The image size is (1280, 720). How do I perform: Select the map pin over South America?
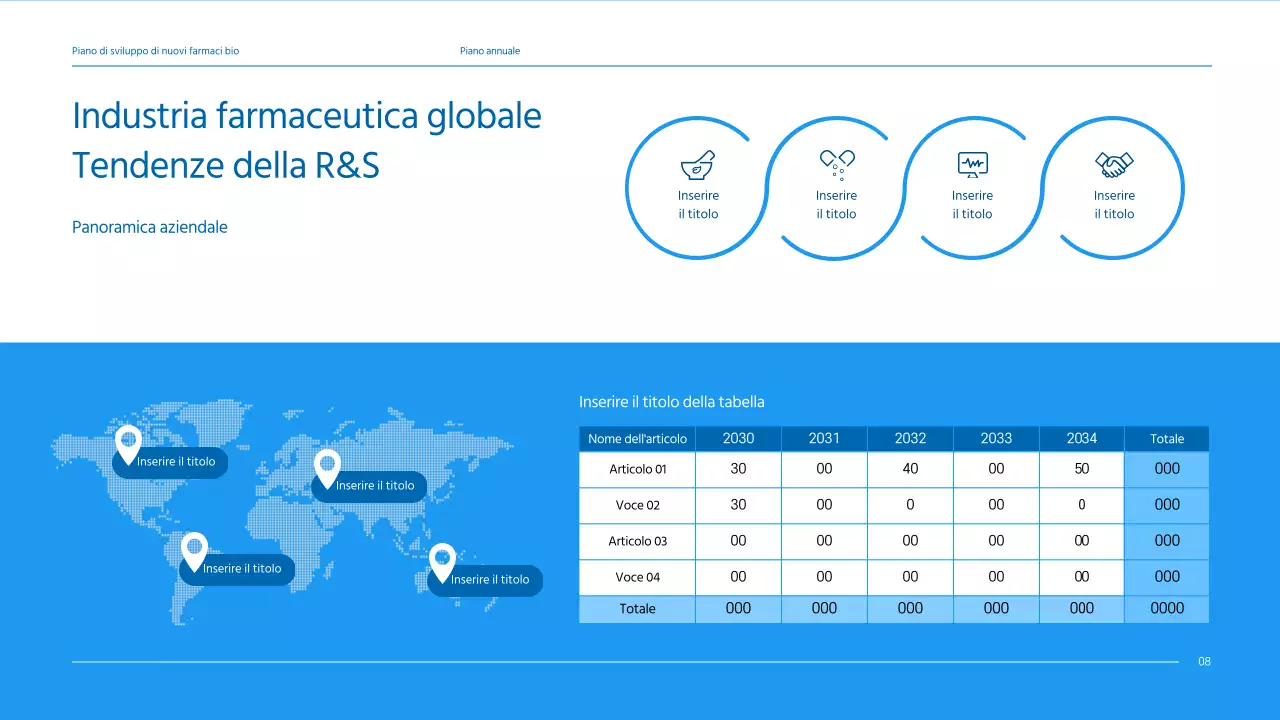coord(194,548)
